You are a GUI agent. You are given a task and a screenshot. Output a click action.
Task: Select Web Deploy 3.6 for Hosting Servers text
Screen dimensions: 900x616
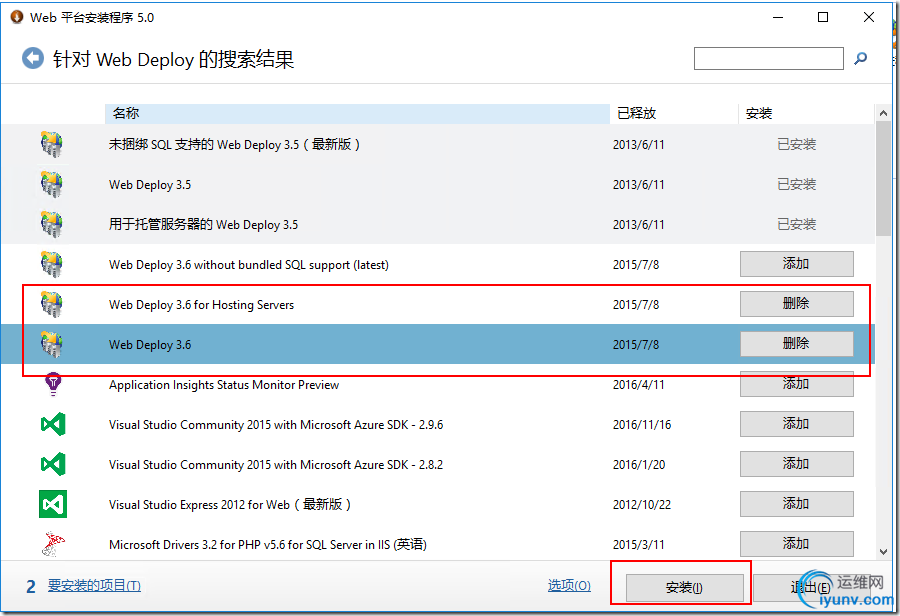[201, 304]
